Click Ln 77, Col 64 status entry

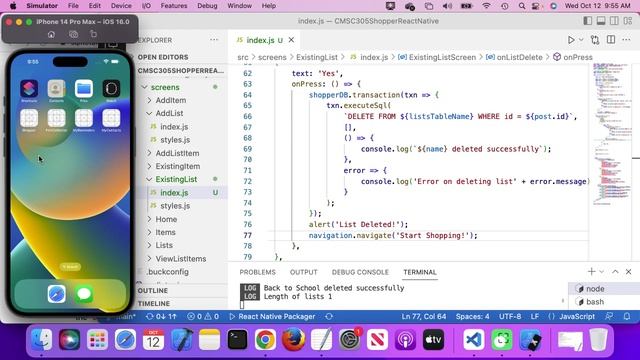click(x=424, y=316)
